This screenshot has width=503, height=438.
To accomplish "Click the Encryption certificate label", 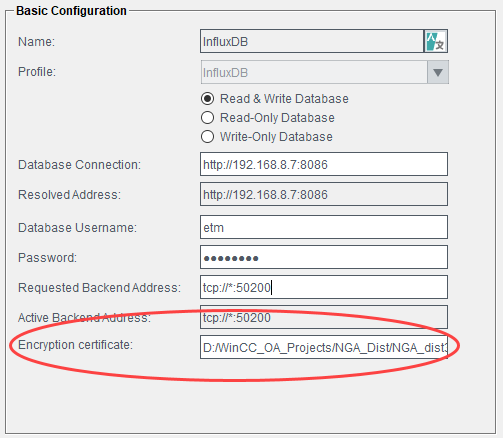I will coord(75,345).
